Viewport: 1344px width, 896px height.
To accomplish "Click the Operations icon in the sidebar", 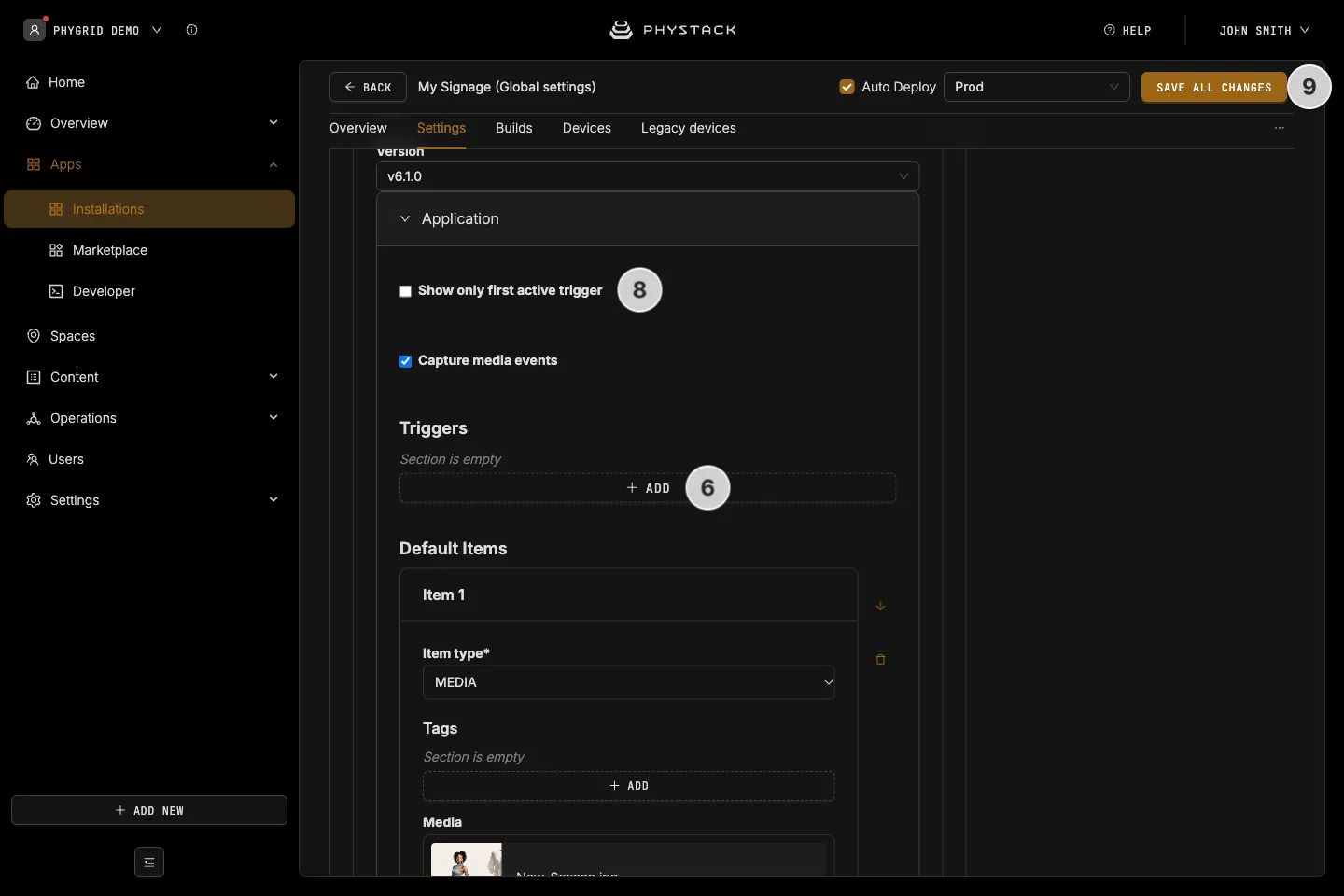I will tap(34, 418).
